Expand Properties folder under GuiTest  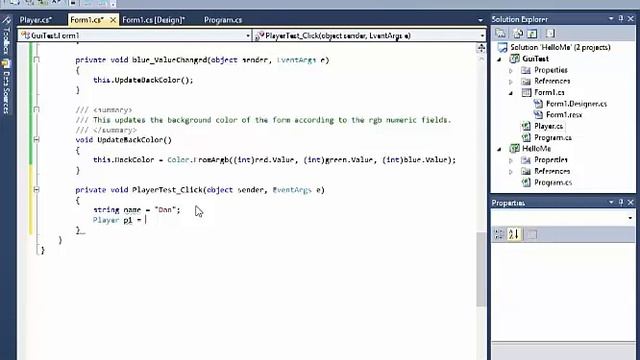511,70
